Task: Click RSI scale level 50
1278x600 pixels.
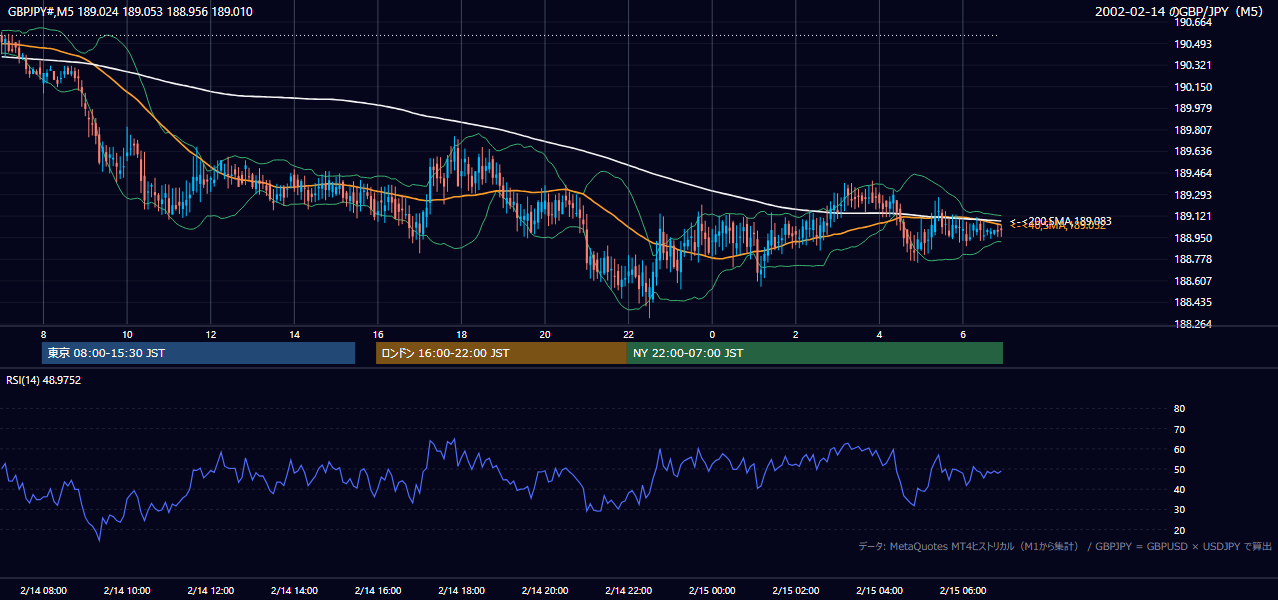Action: (1179, 469)
